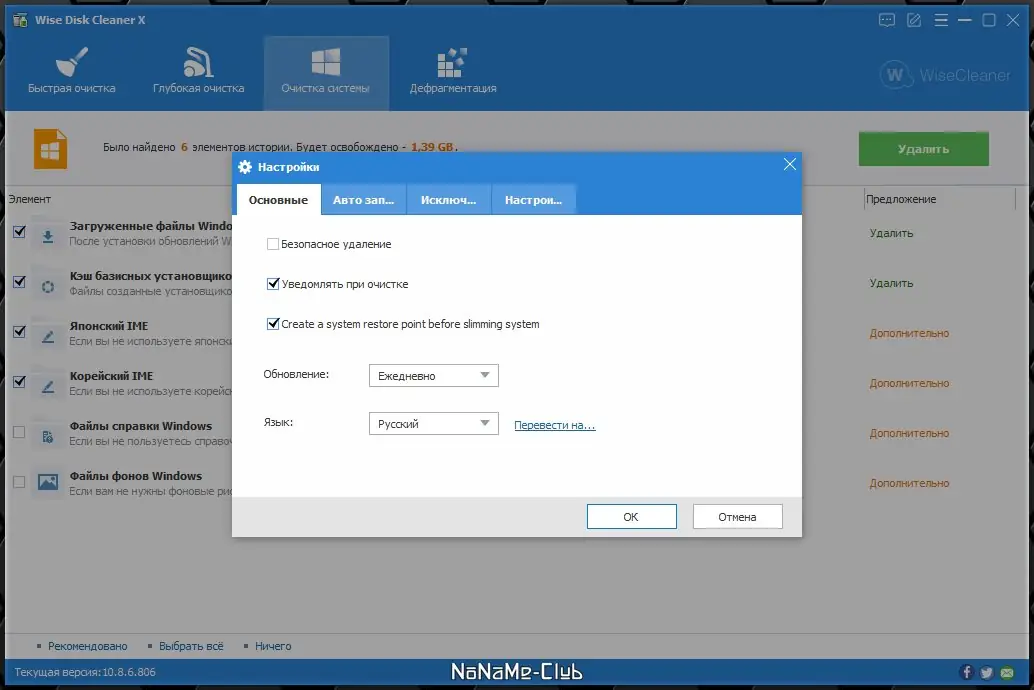The height and width of the screenshot is (690, 1034).
Task: Uncheck the Корейский IME item
Action: 19,382
